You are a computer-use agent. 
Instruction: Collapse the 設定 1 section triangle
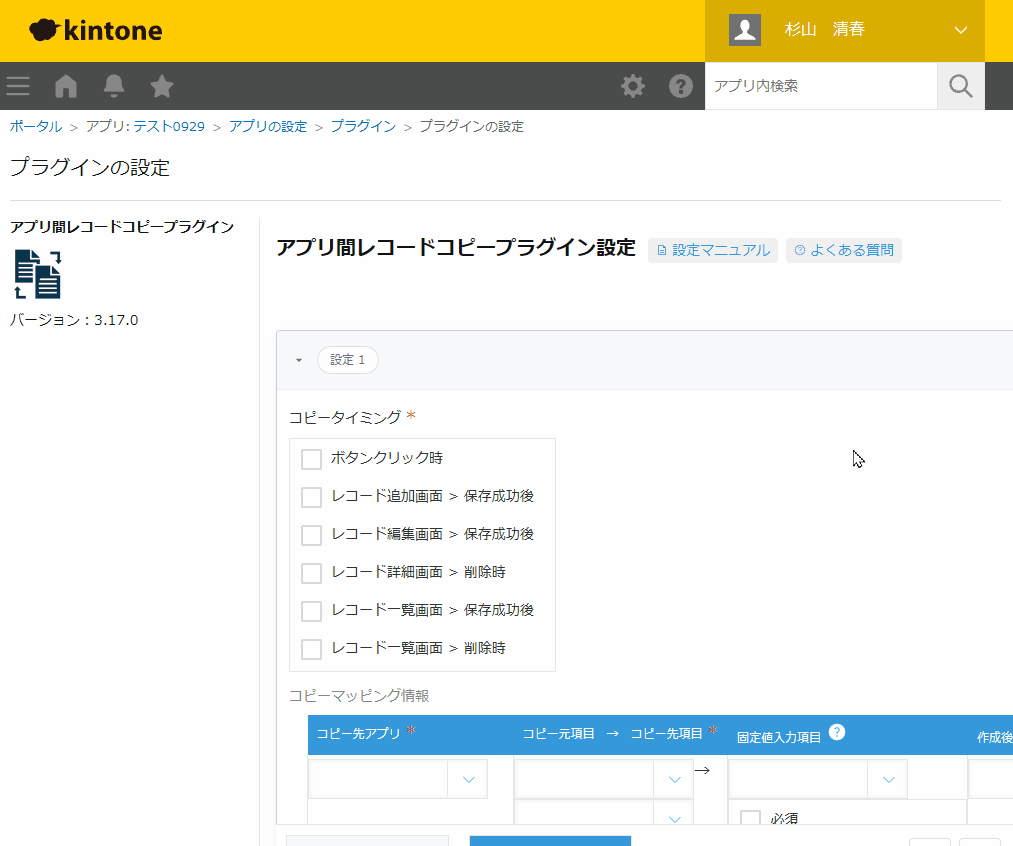pos(298,360)
